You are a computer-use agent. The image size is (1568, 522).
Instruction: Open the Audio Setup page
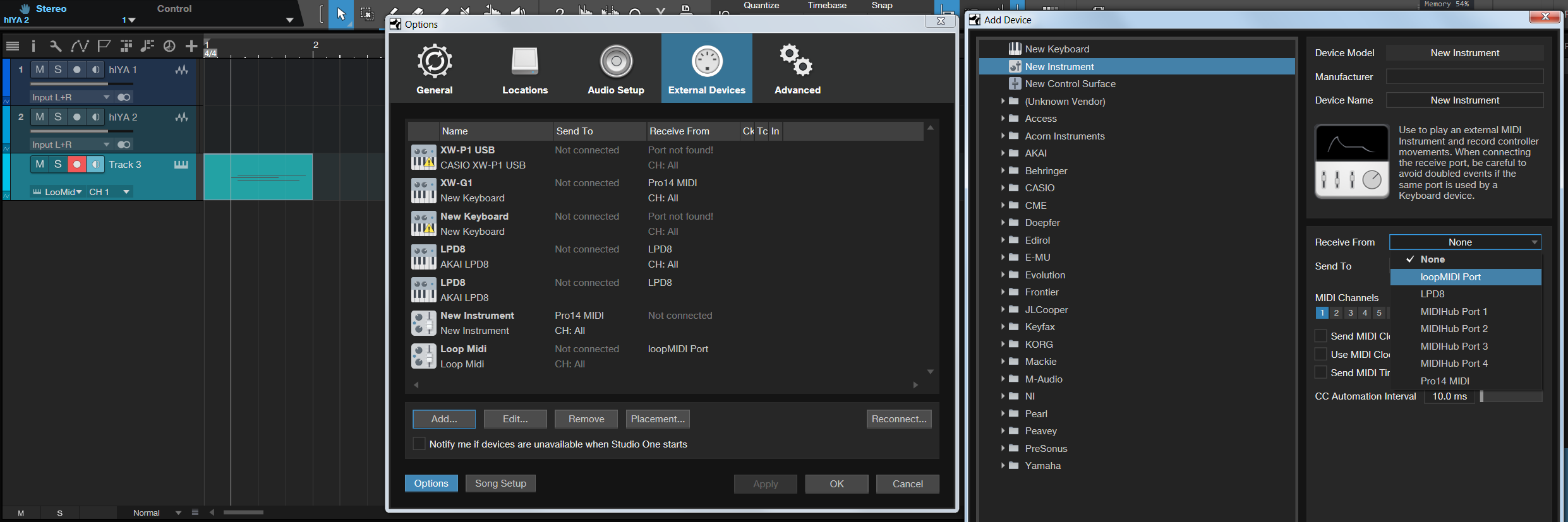click(x=616, y=68)
